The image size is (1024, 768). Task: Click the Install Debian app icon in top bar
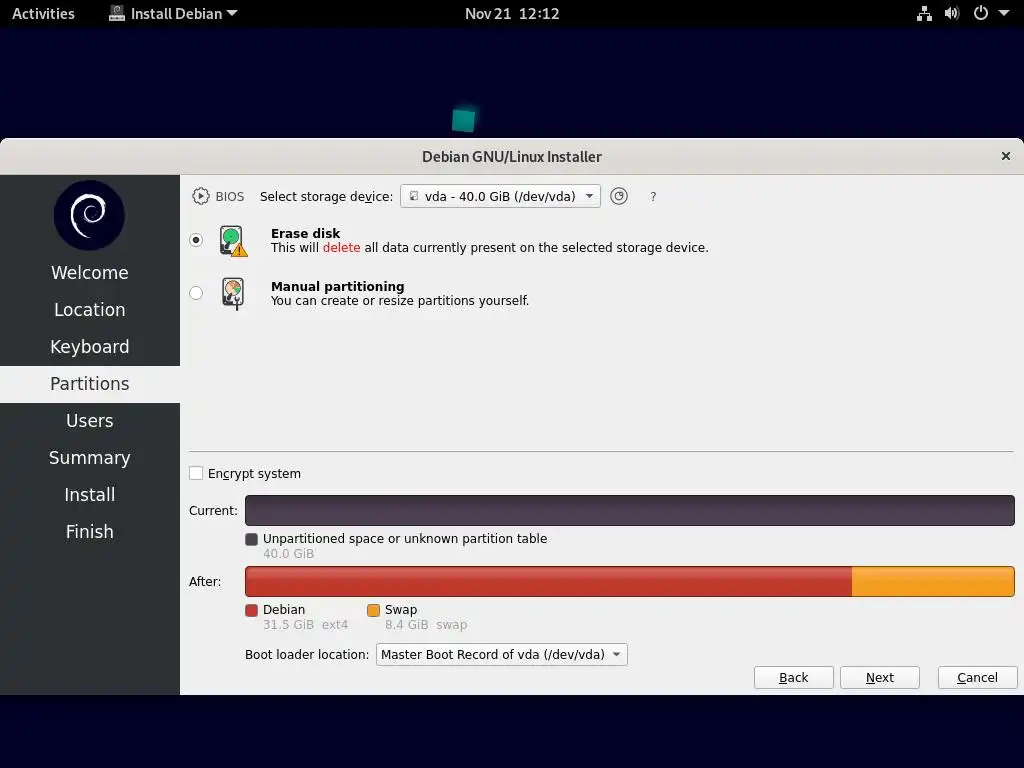117,13
